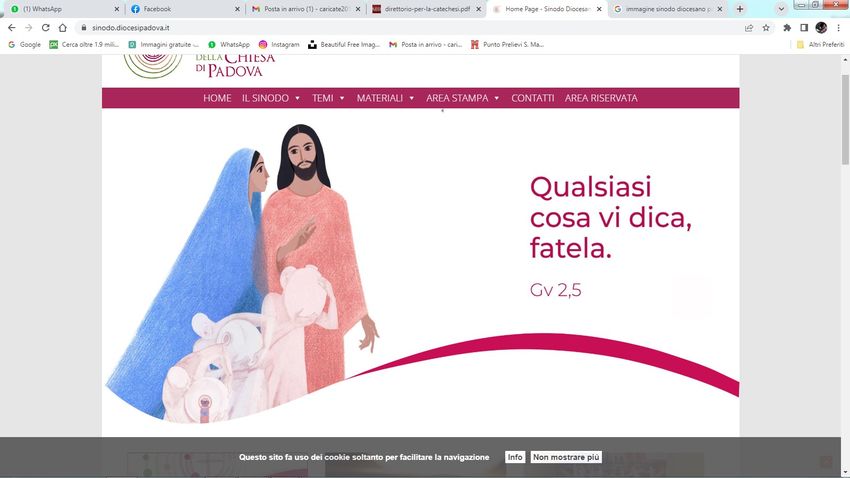Expand the AREA STAMPA dropdown menu

[x=462, y=98]
